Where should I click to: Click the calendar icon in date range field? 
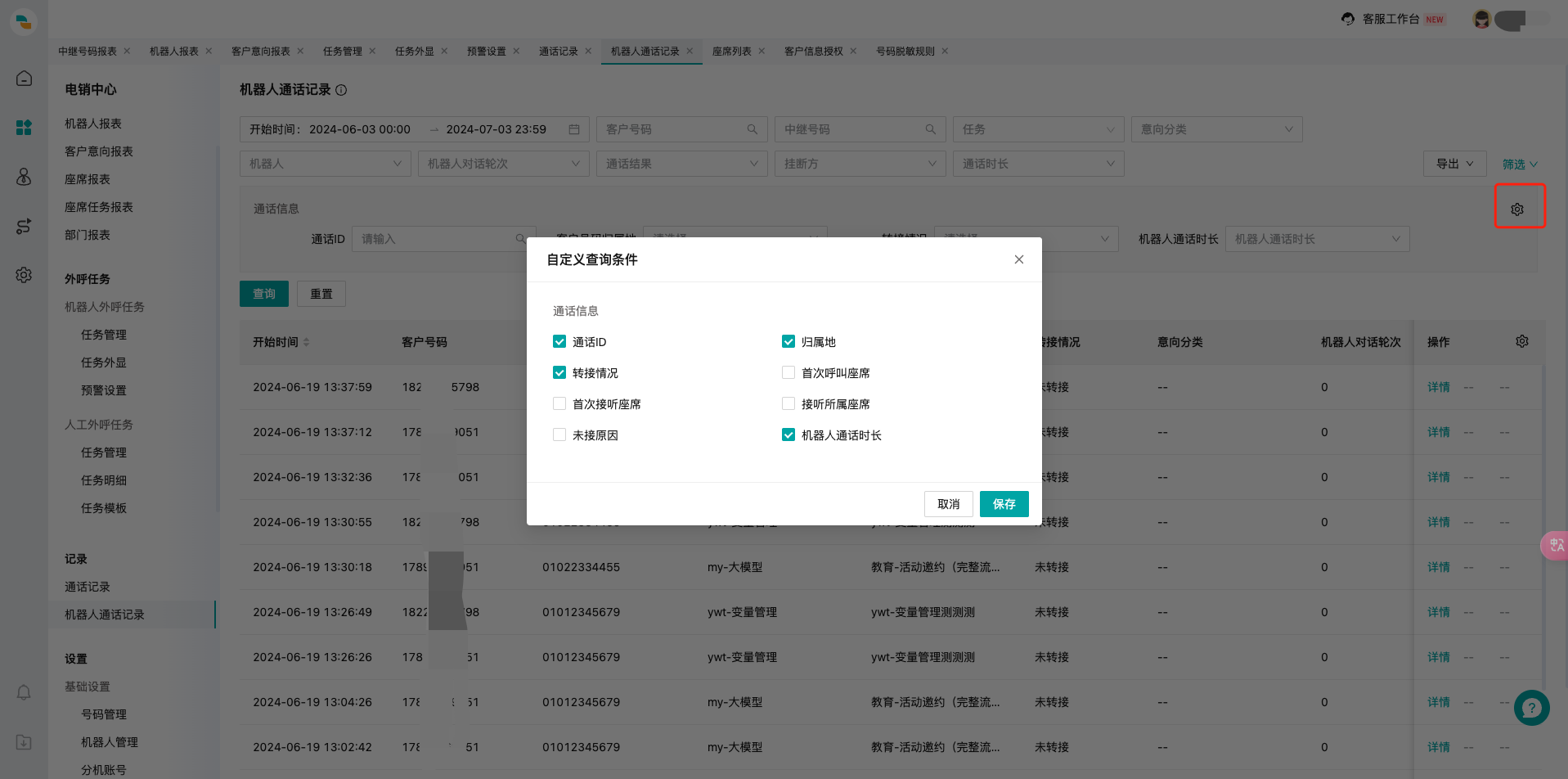point(574,129)
